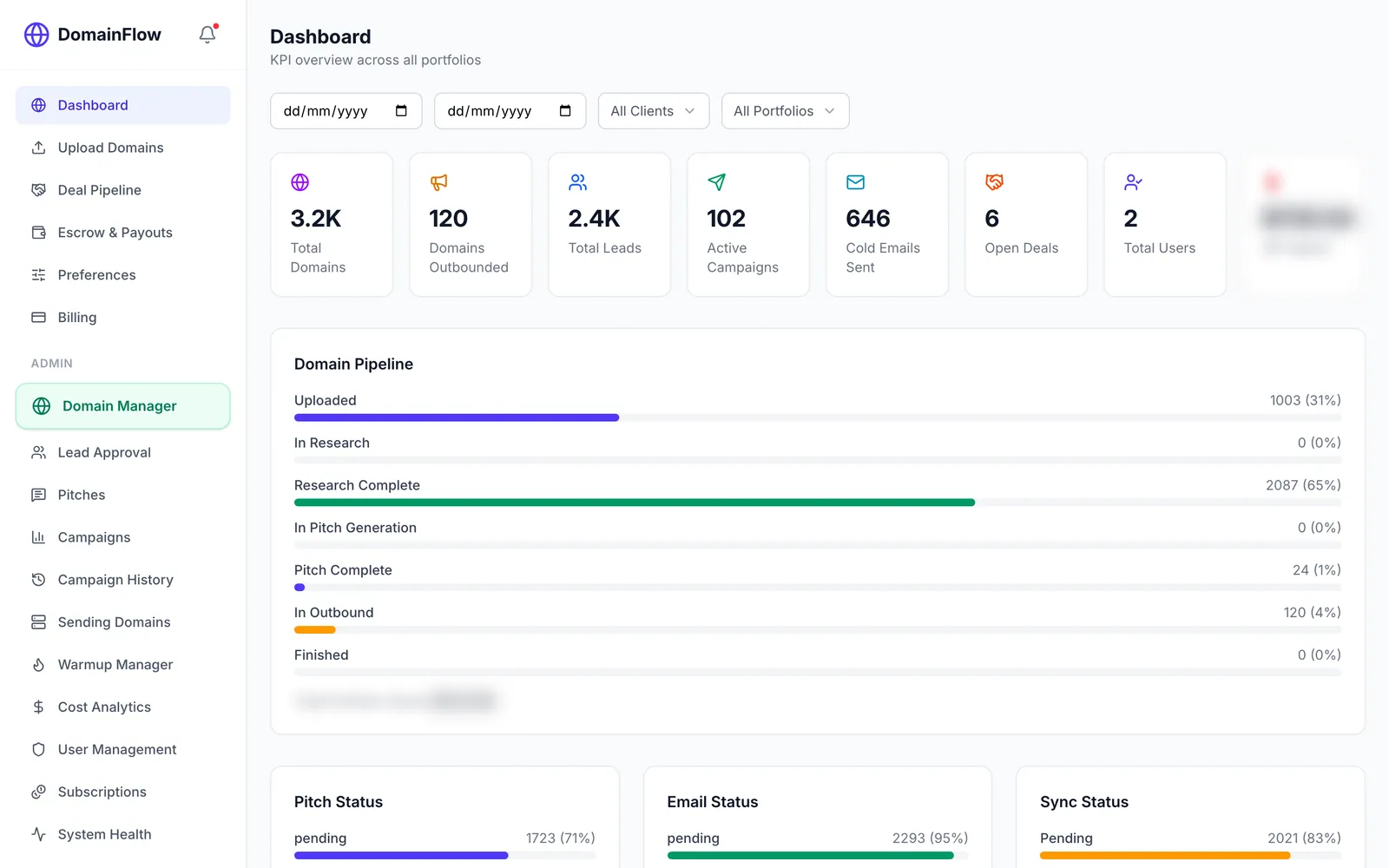Open Deal Pipeline page
This screenshot has width=1389, height=868.
(x=122, y=190)
